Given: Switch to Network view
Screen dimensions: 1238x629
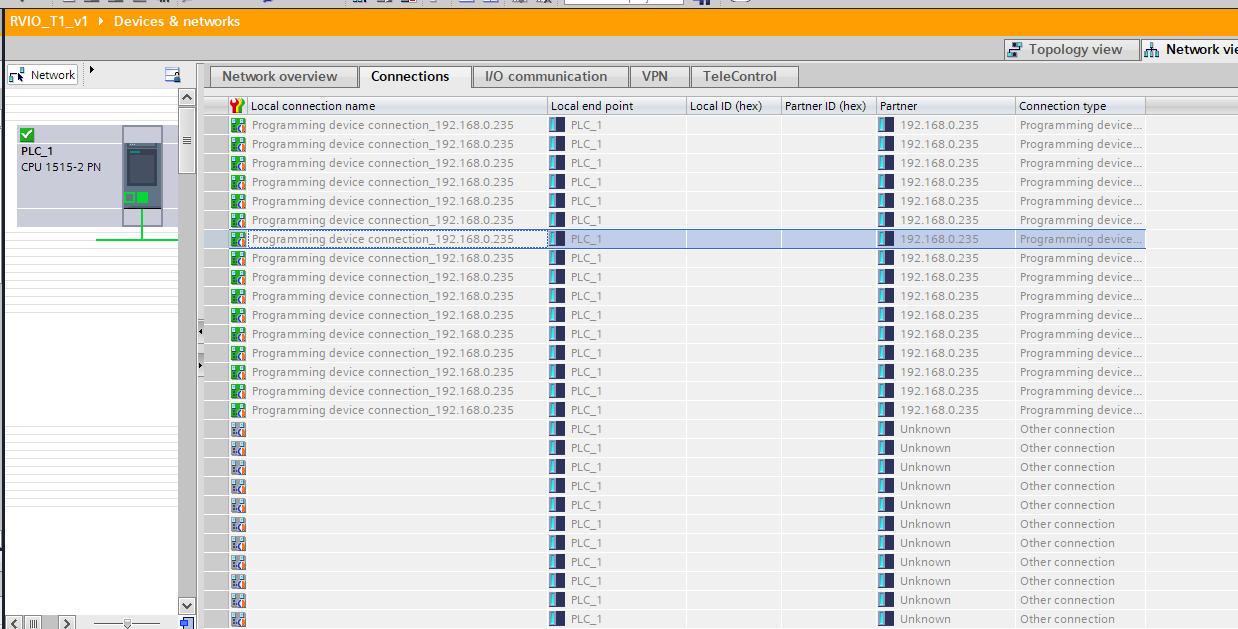Looking at the screenshot, I should pyautogui.click(x=1190, y=50).
